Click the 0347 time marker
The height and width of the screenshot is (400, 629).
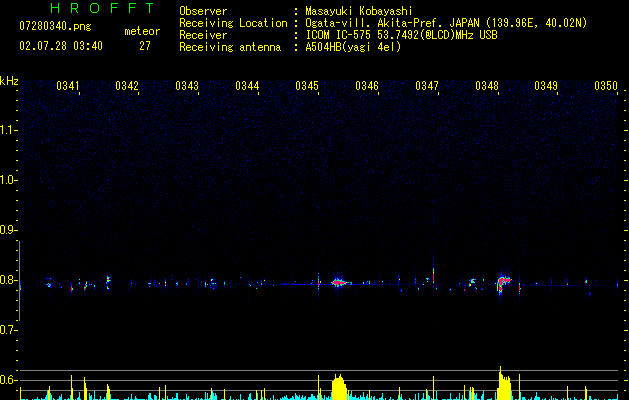click(427, 86)
